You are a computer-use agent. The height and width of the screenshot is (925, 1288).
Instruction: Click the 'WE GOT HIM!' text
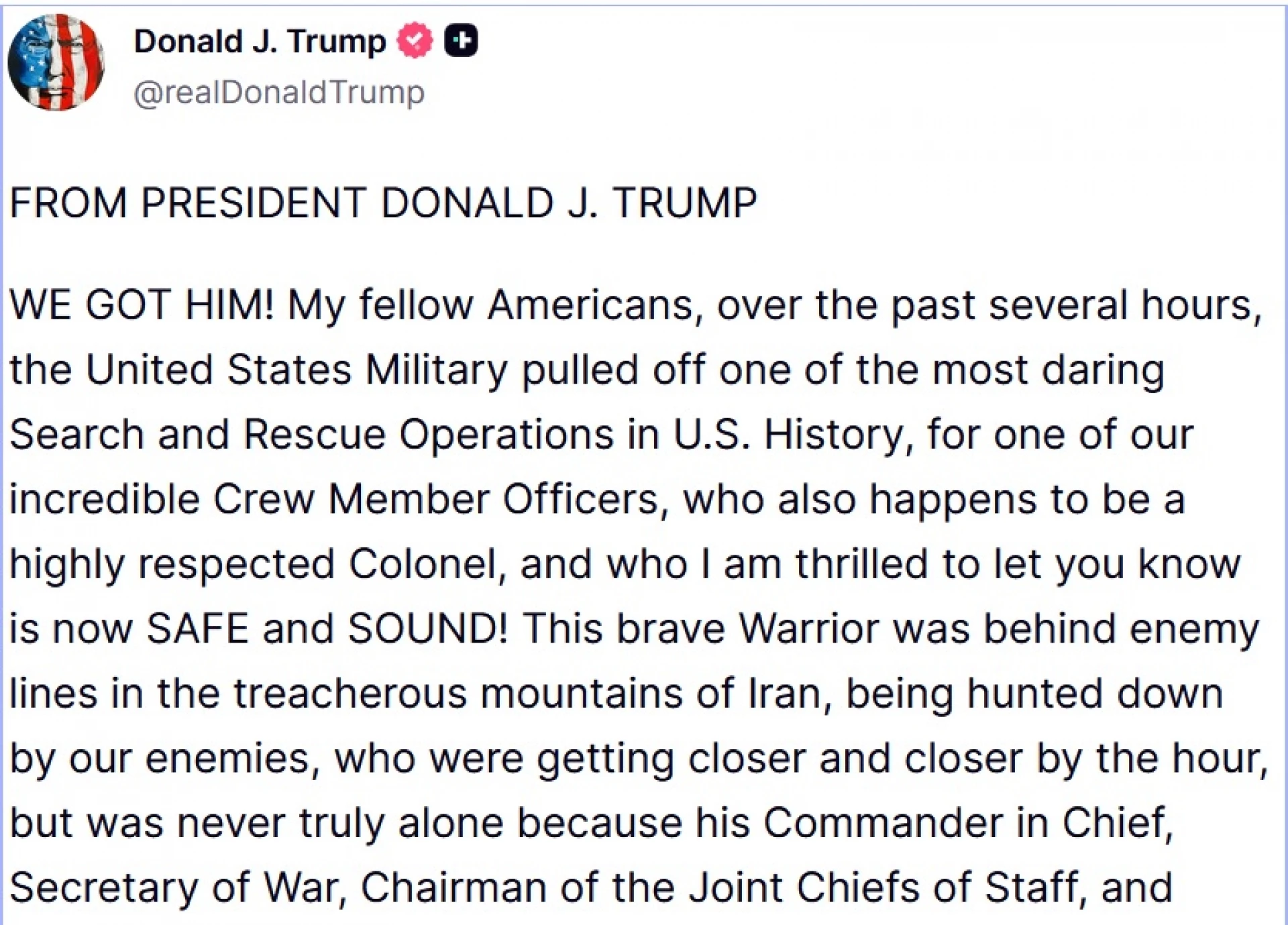click(x=142, y=305)
